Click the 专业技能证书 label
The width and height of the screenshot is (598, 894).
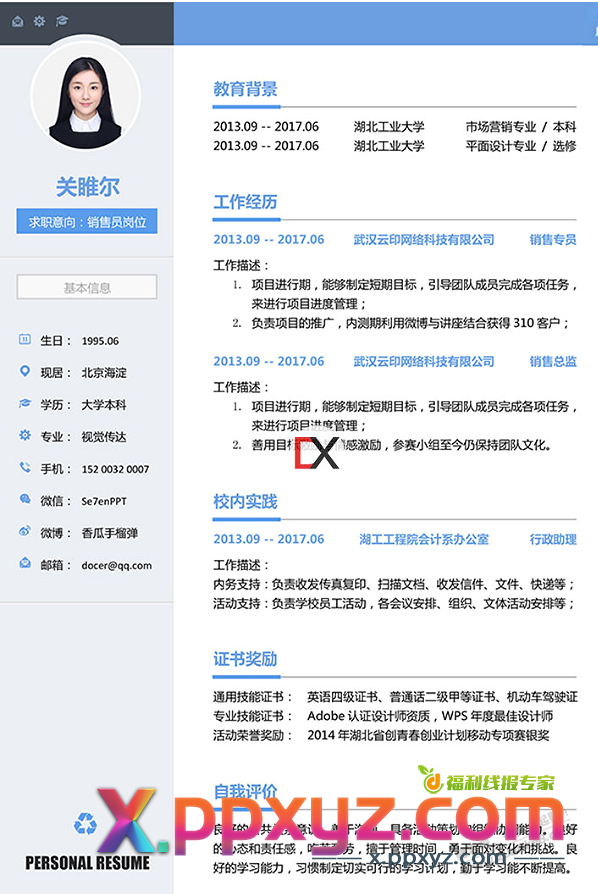pos(253,716)
